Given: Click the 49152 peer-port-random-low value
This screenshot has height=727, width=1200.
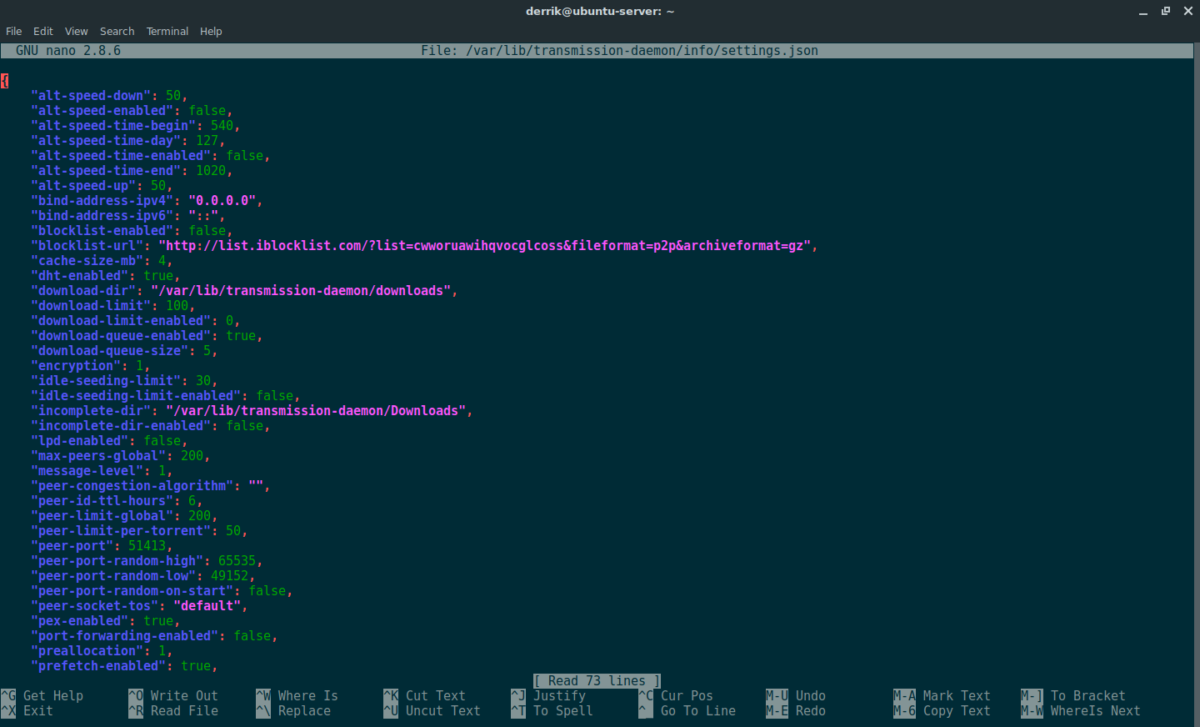Looking at the screenshot, I should 229,576.
